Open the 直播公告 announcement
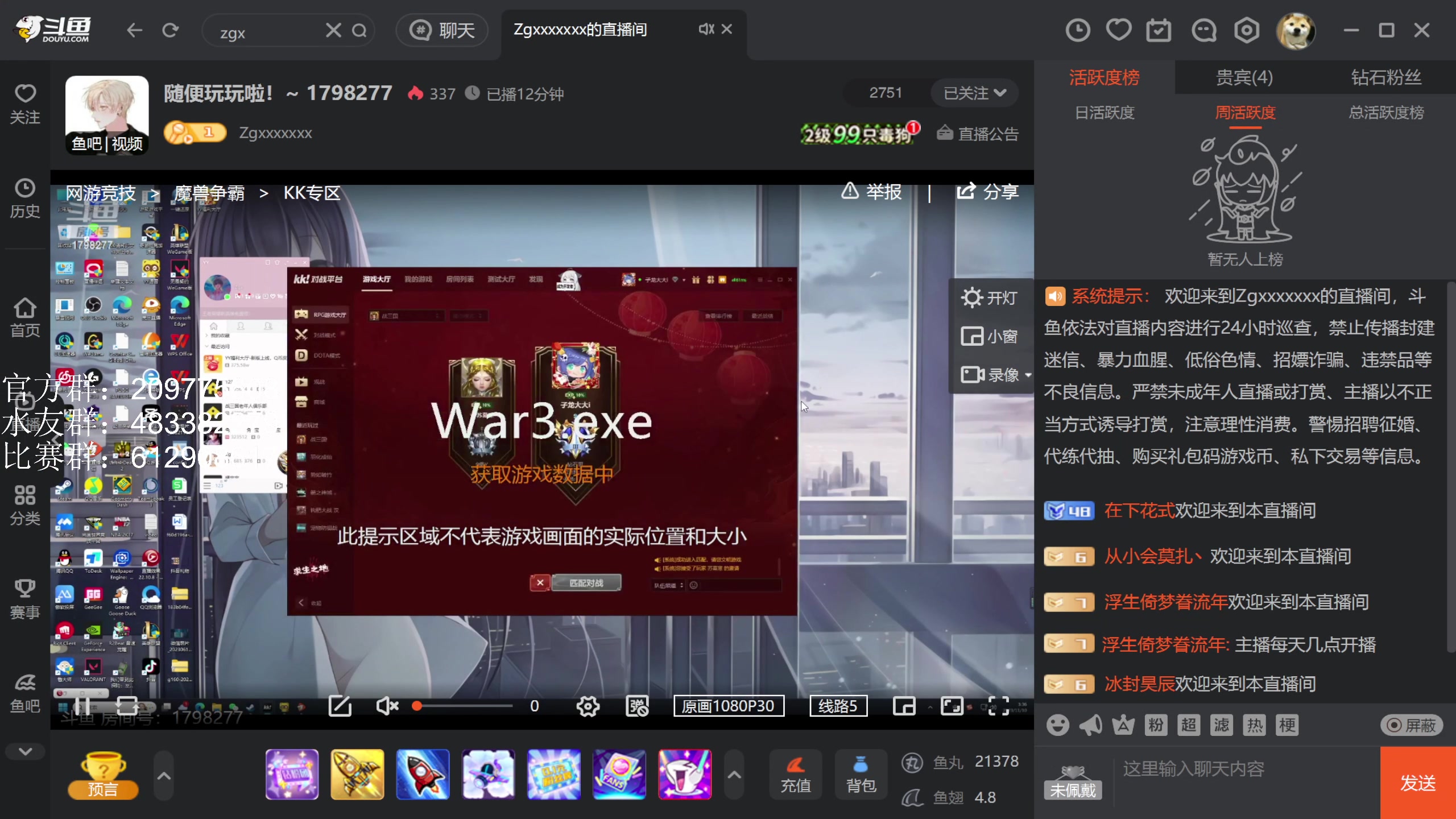Screen dimensions: 1456x819 978,134
